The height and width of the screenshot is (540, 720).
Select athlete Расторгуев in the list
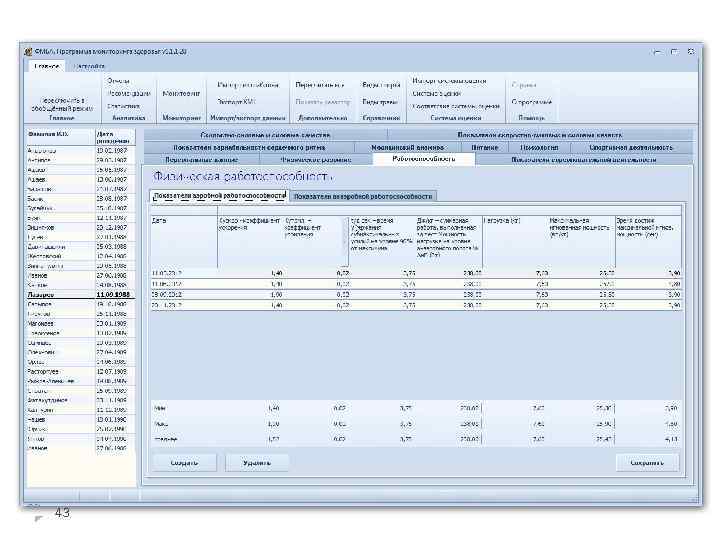click(81, 371)
